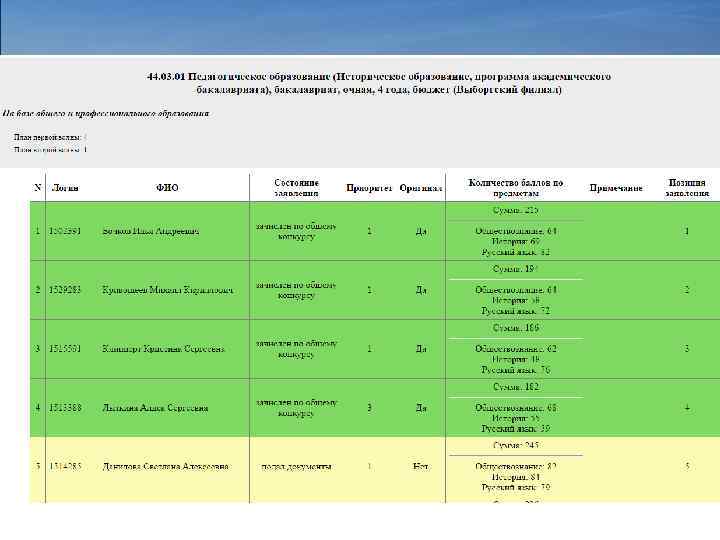Click the 'План второй волны' line

pyautogui.click(x=50, y=149)
